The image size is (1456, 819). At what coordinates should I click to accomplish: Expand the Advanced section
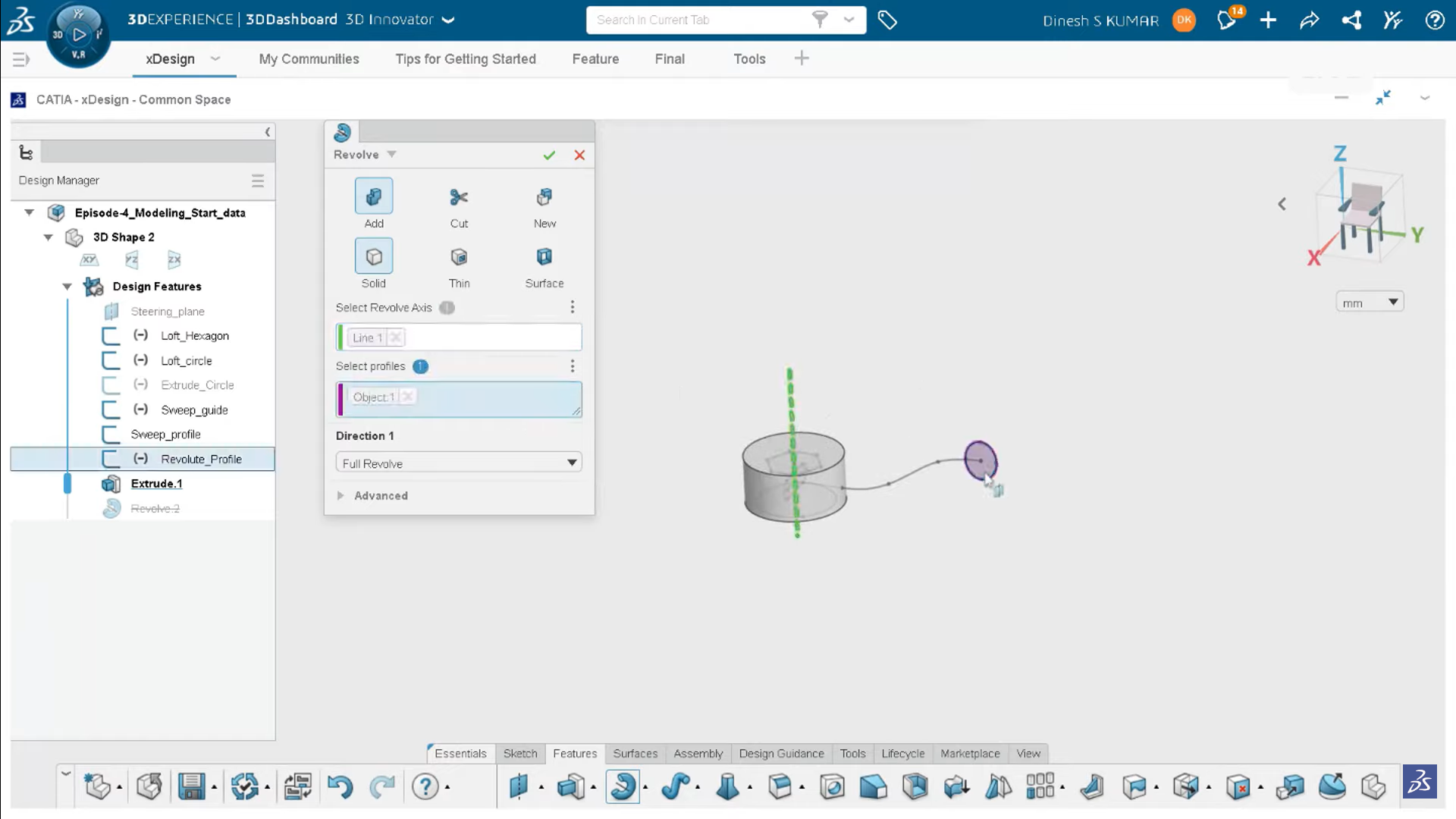pos(340,495)
